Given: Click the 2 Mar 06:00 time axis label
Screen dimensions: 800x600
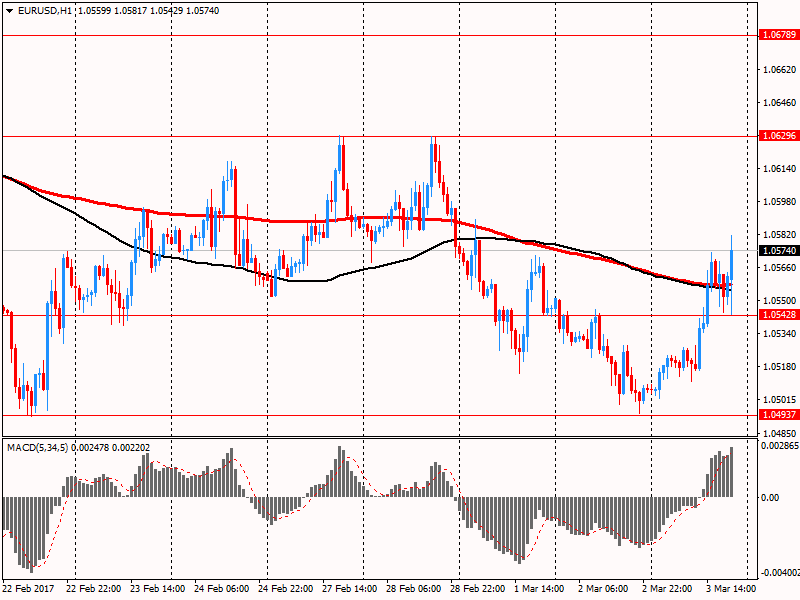Looking at the screenshot, I should coord(603,589).
